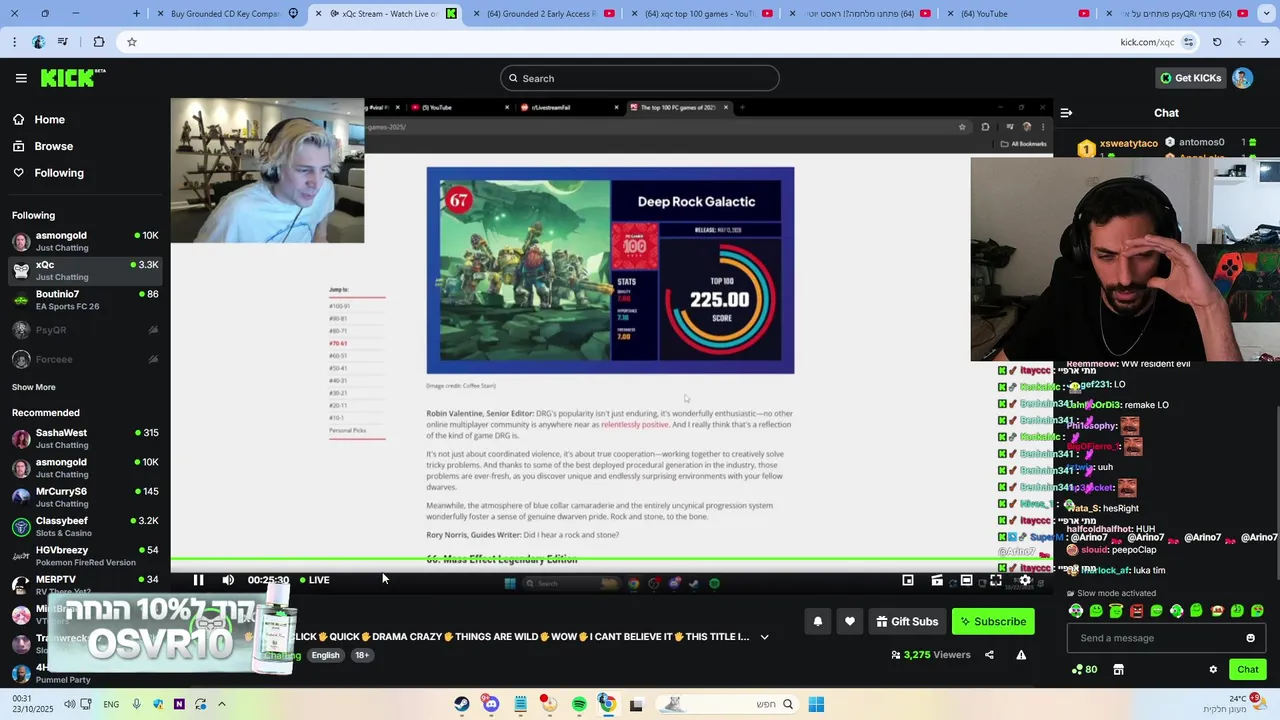
Task: Open the Kick hamburger menu
Action: click(21, 78)
